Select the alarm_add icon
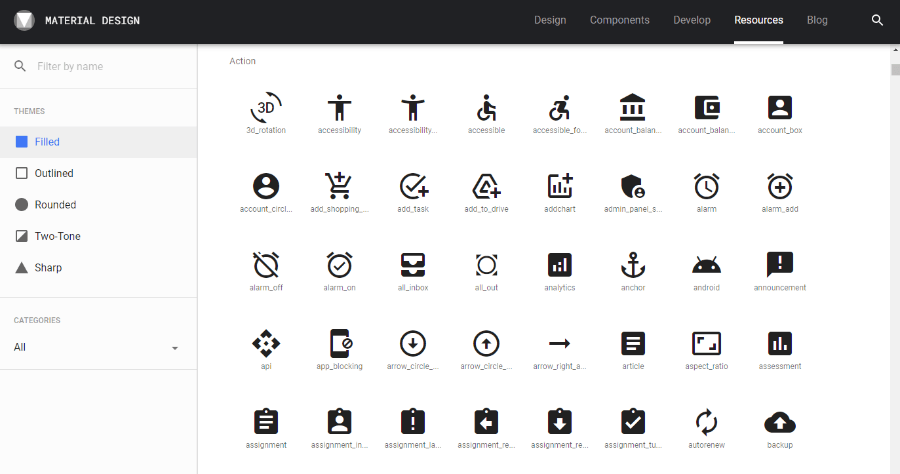This screenshot has height=474, width=900. 780,186
